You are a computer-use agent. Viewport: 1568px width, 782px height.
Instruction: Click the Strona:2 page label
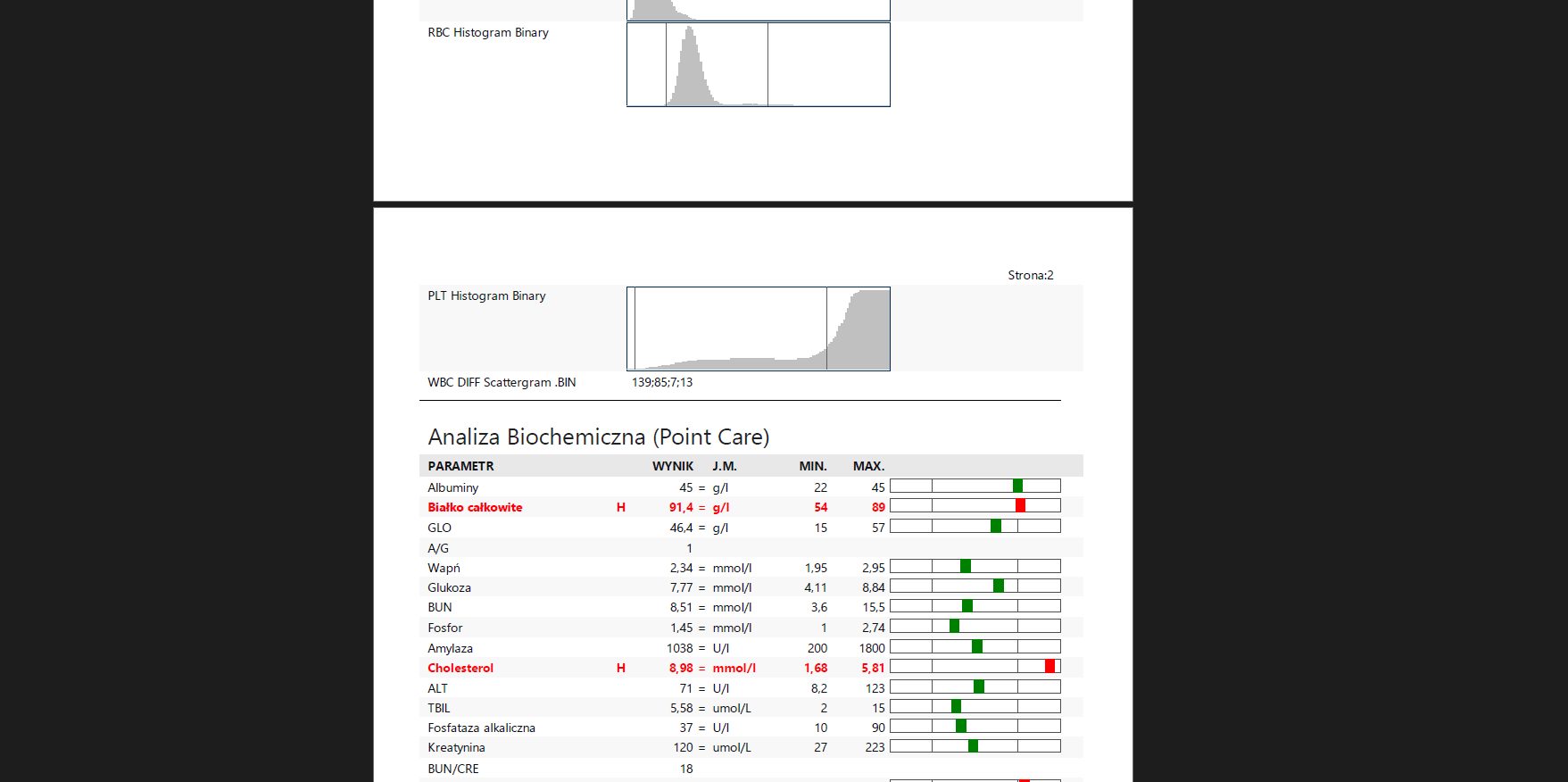1030,275
